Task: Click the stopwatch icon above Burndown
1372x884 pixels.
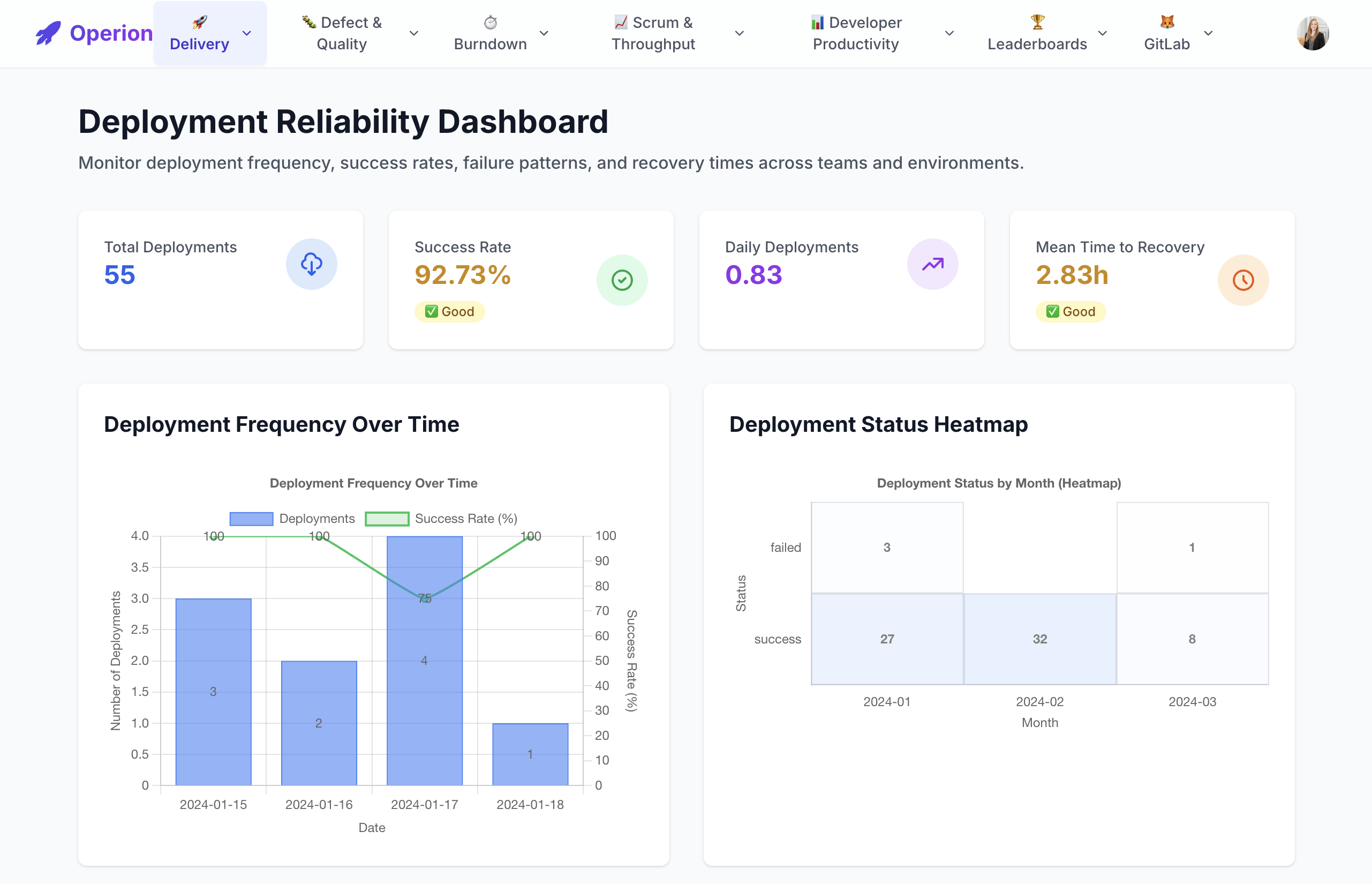Action: tap(490, 23)
